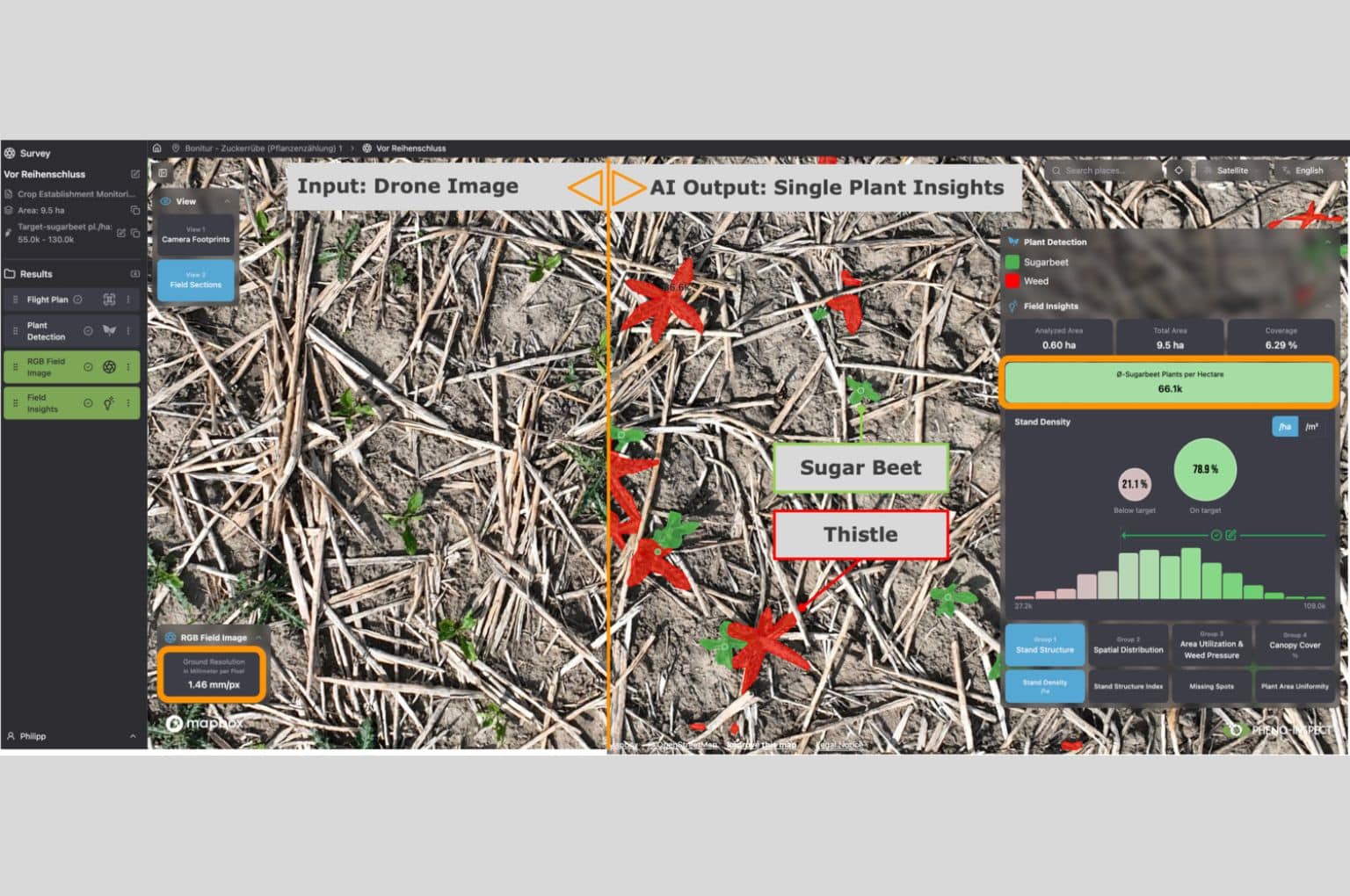Collapse the View panel

228,202
